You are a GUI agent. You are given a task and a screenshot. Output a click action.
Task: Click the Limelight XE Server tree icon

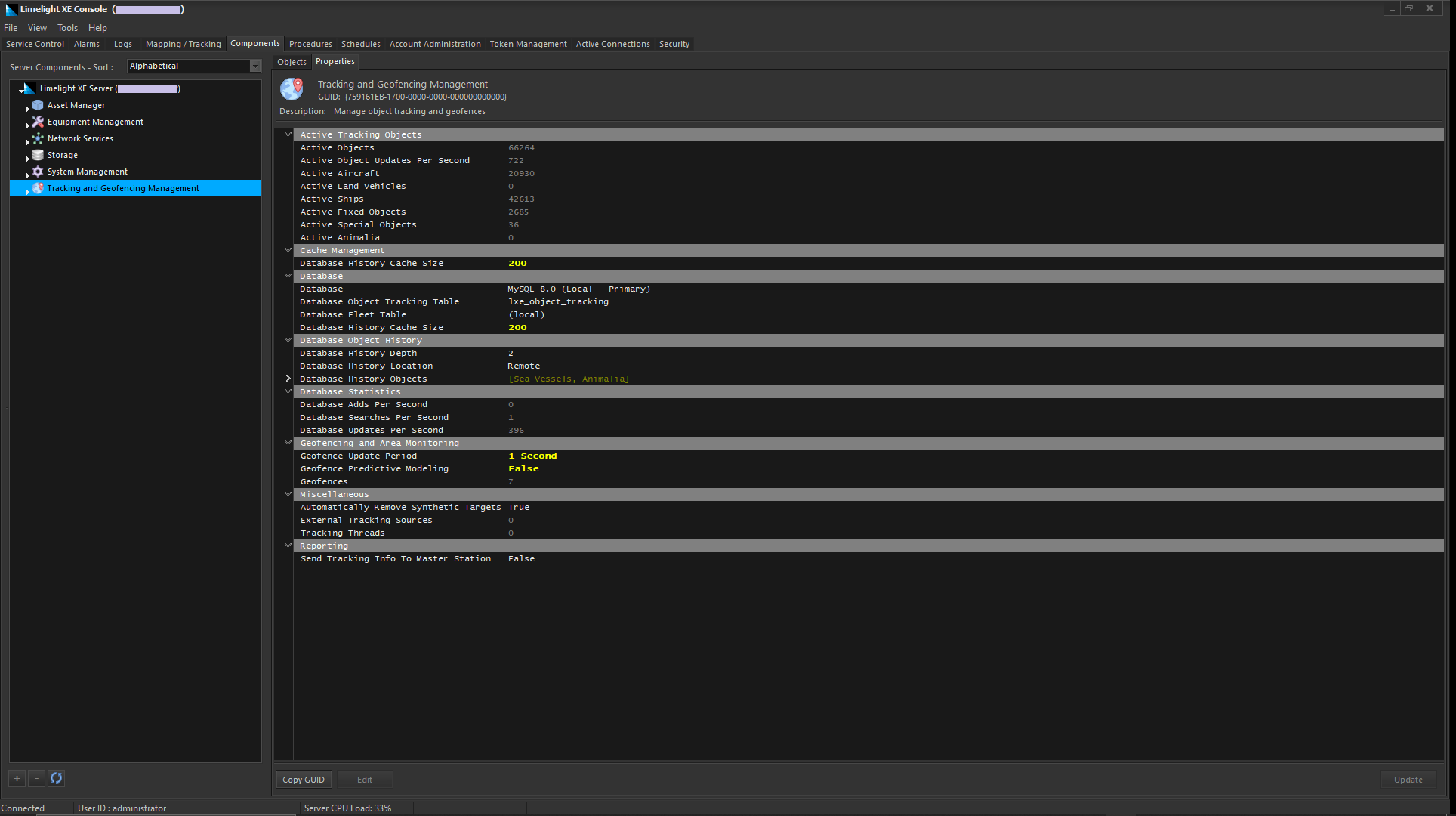[29, 88]
